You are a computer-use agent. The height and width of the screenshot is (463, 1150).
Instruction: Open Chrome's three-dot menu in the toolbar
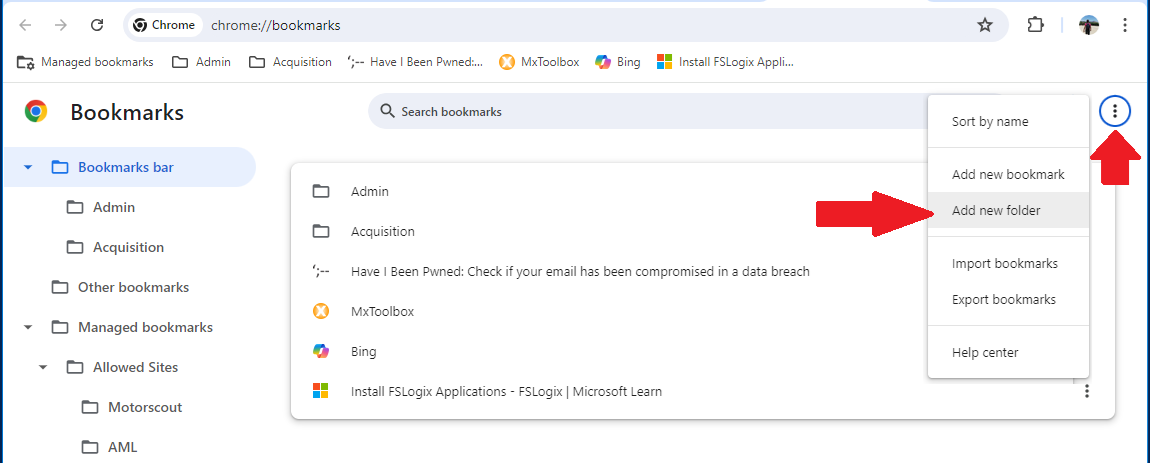pyautogui.click(x=1124, y=25)
